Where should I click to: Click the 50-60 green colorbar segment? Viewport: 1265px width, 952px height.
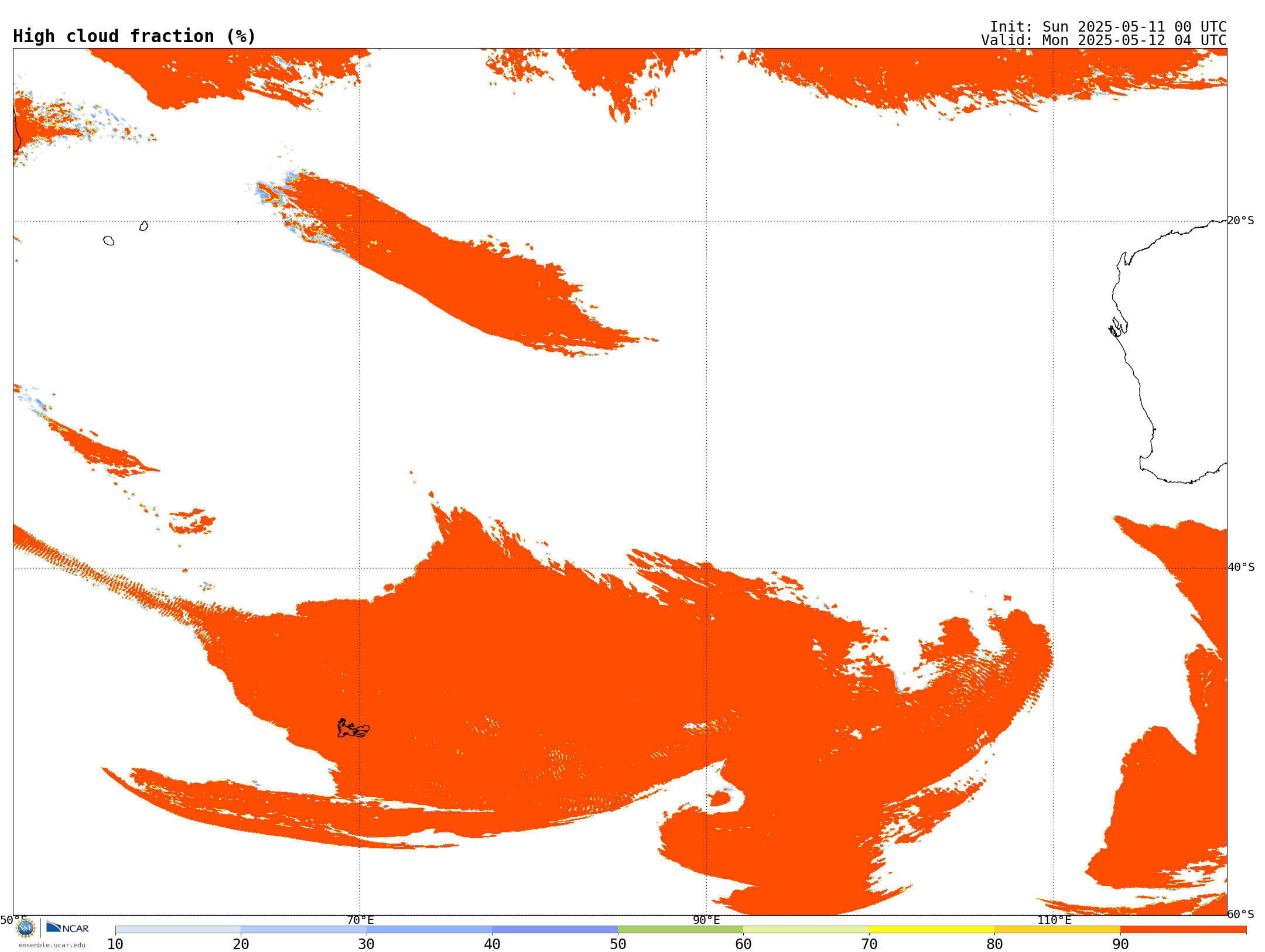point(681,930)
